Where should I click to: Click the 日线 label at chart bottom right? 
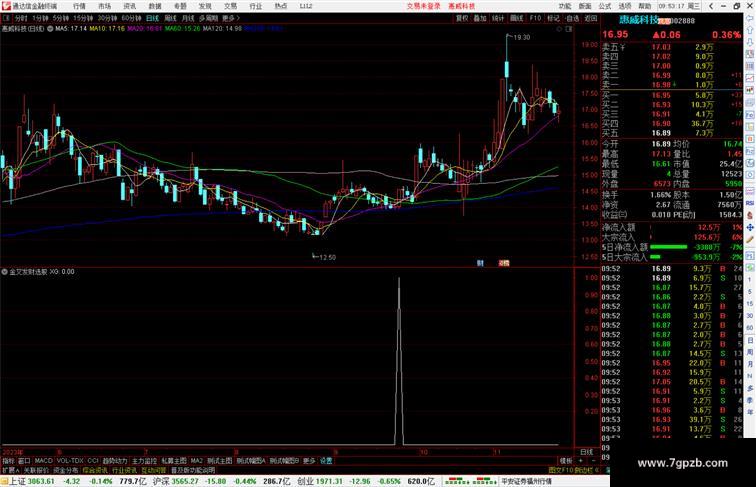587,452
